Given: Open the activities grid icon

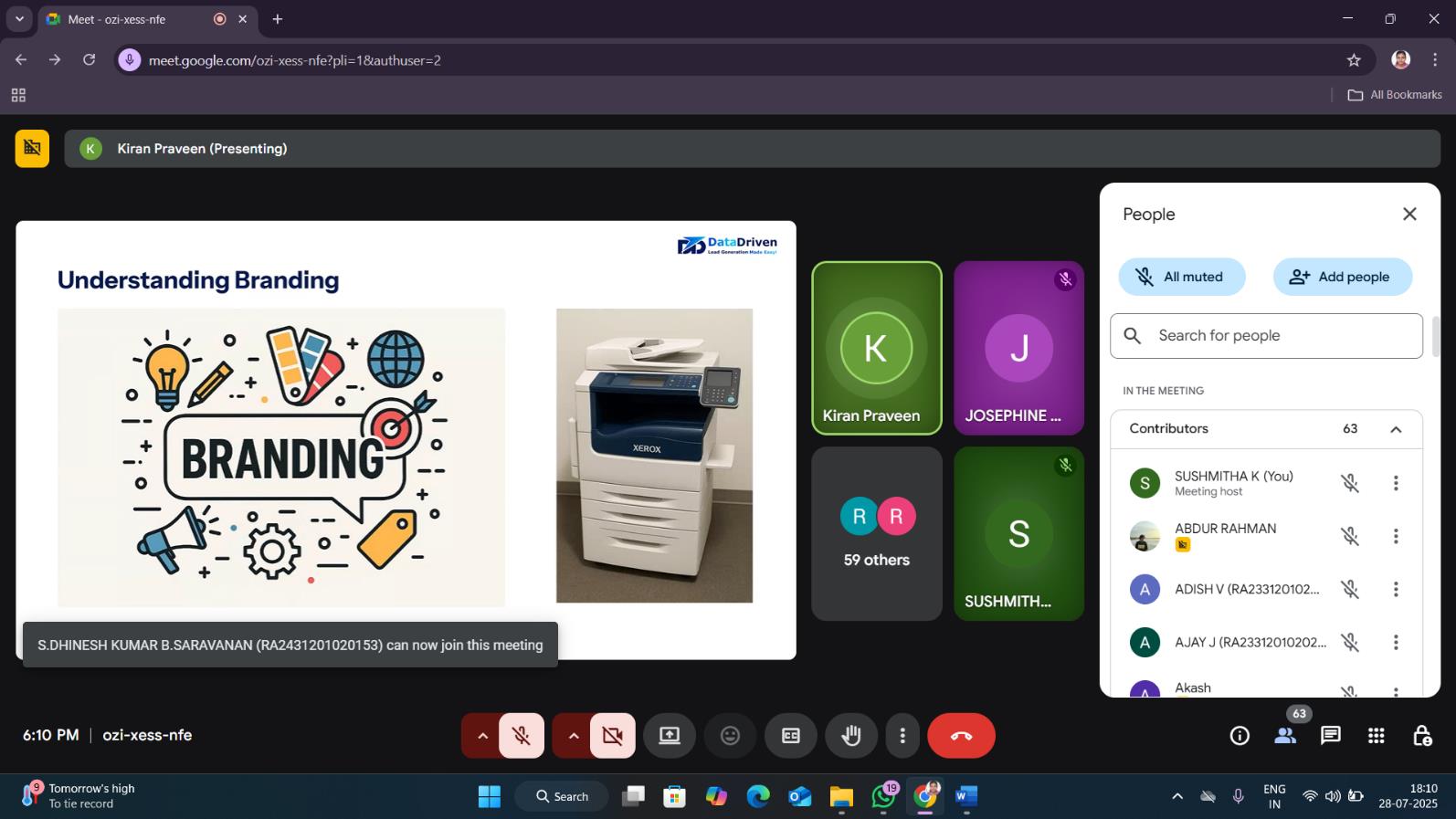Looking at the screenshot, I should [1376, 736].
